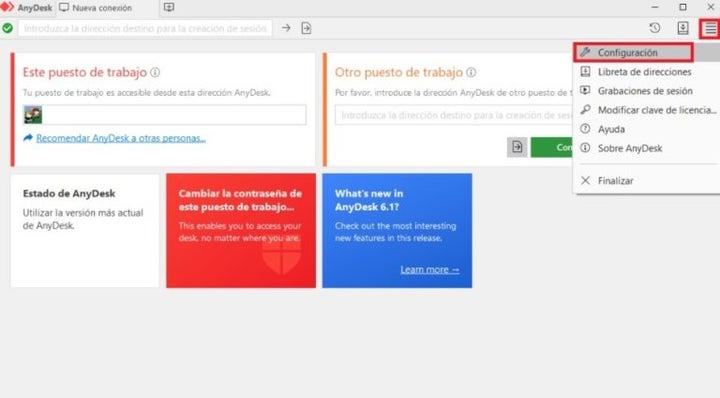Focus the top address input bar

[145, 28]
